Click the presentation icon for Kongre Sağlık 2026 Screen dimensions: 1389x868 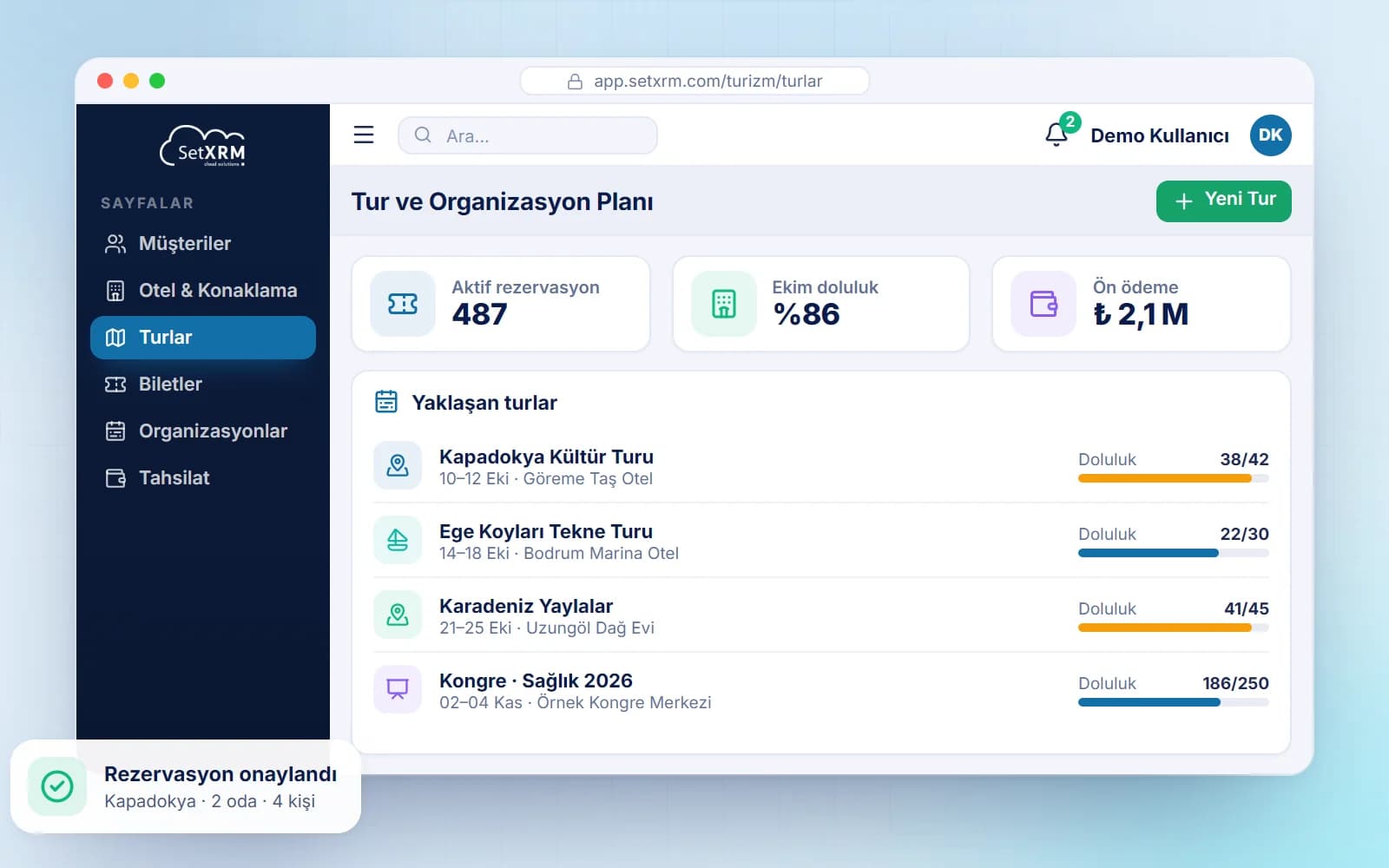click(x=398, y=689)
